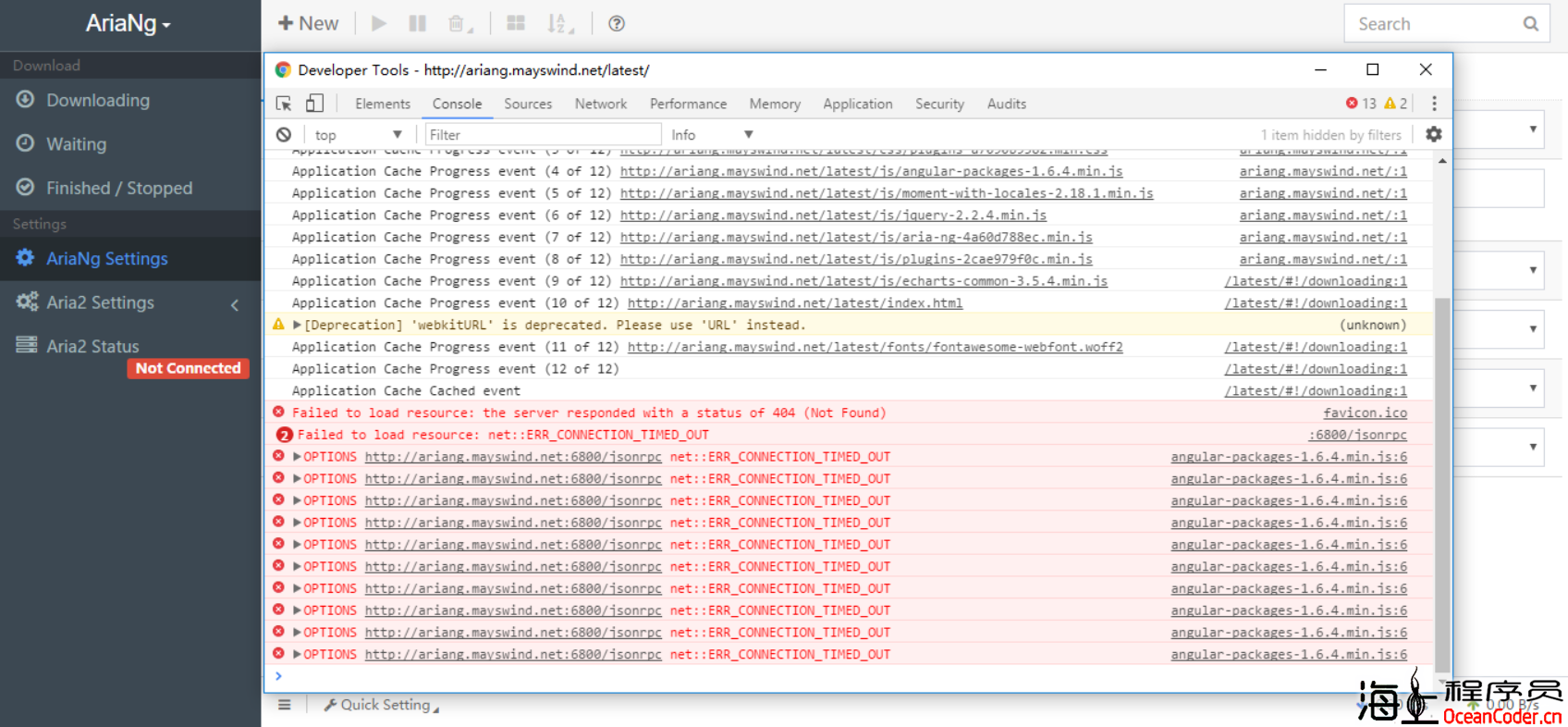Open Finished / Stopped tasks list
The height and width of the screenshot is (727, 1568).
129,188
